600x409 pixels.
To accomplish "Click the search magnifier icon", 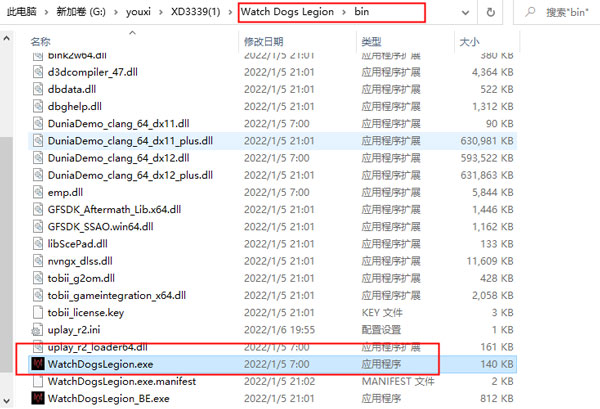I will pos(530,12).
